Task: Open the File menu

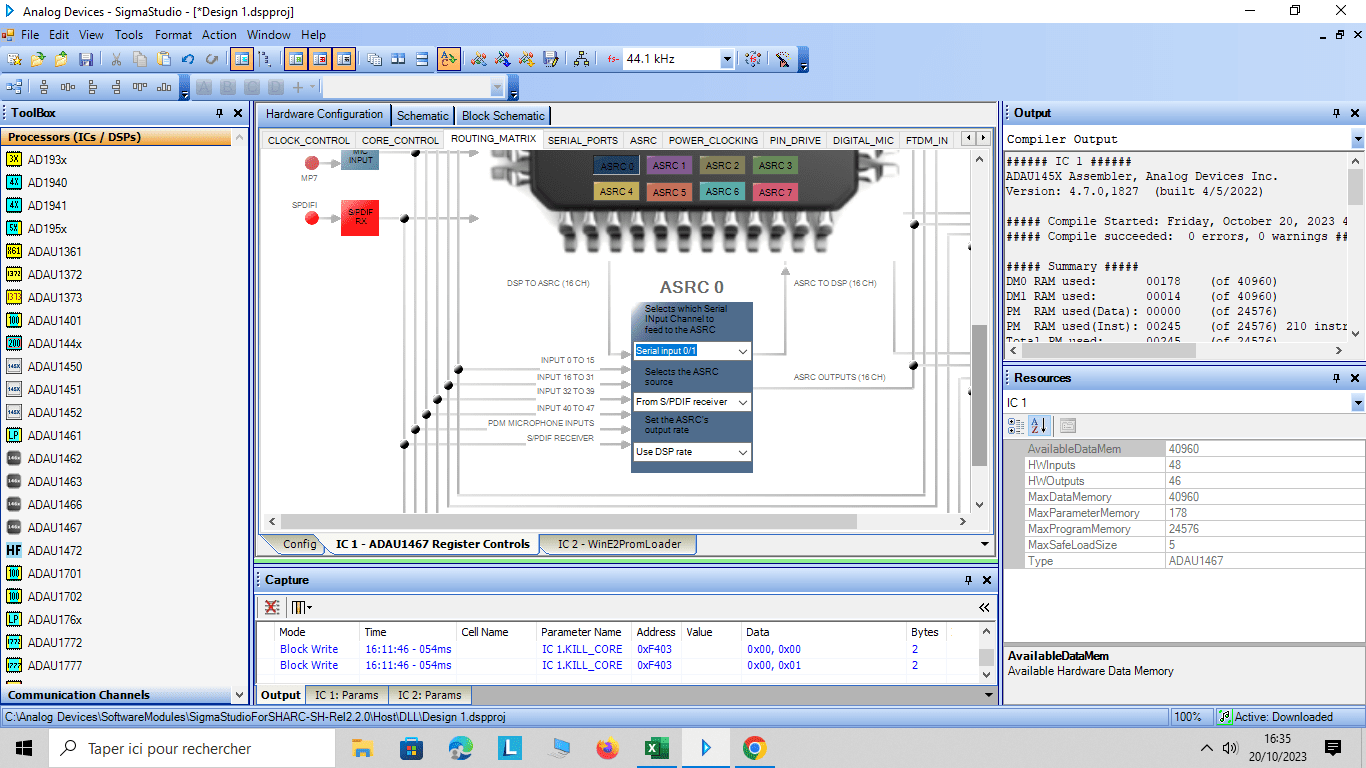Action: click(x=30, y=34)
